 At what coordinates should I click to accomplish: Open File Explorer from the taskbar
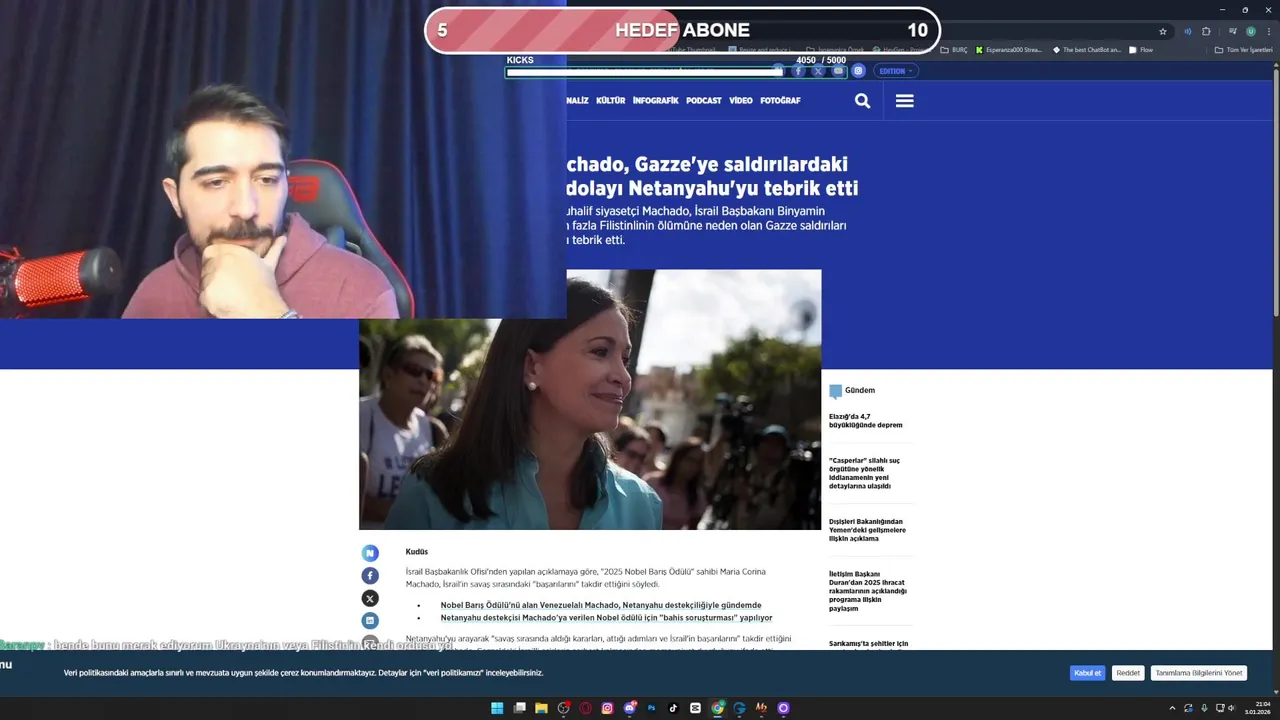[541, 708]
